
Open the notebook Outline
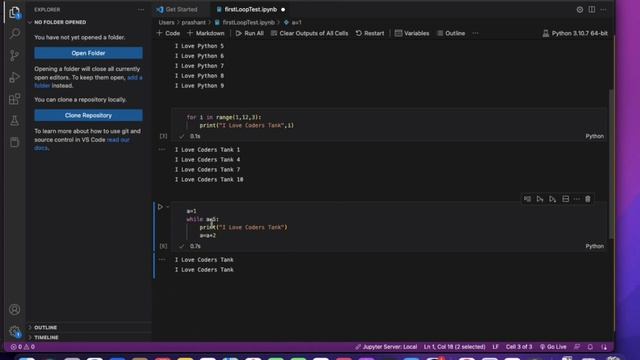(451, 33)
